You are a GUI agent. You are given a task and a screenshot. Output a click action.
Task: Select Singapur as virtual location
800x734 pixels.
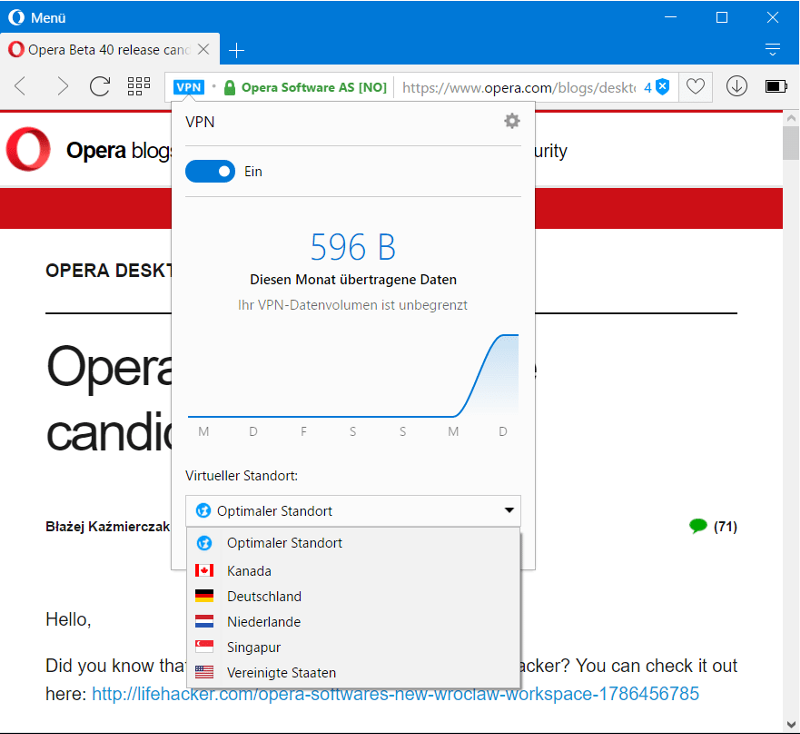tap(353, 647)
